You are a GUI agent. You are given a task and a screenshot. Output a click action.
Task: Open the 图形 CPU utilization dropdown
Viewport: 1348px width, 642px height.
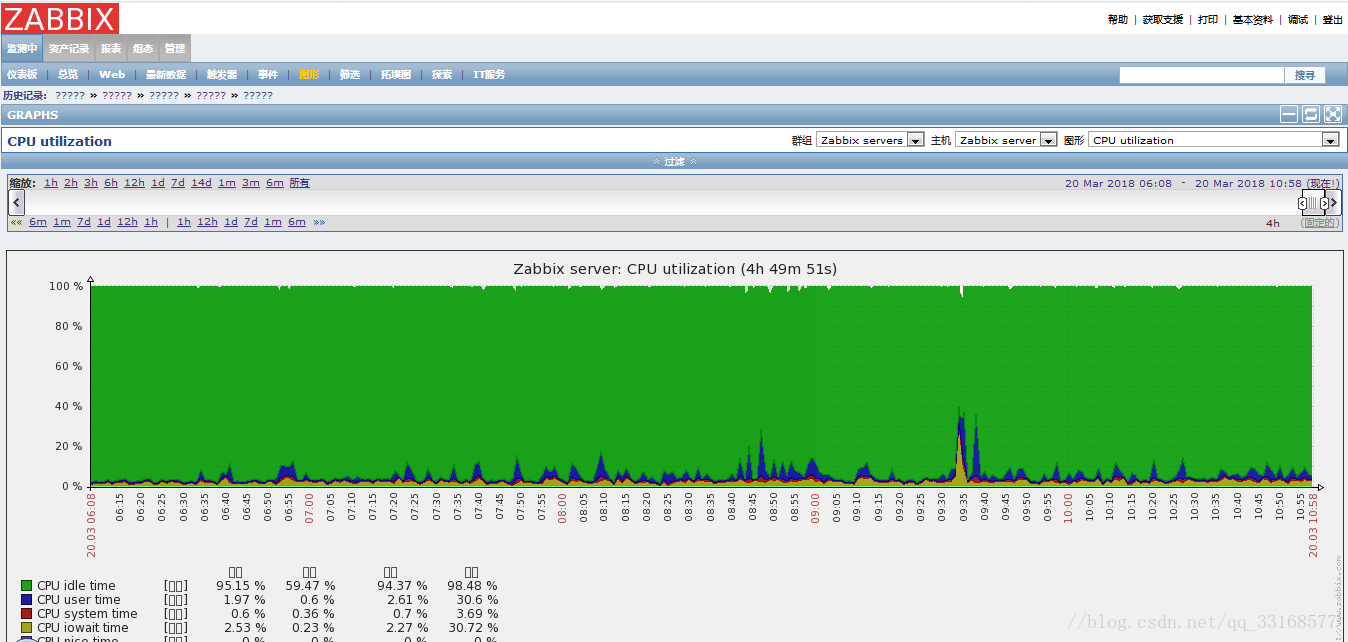1214,140
